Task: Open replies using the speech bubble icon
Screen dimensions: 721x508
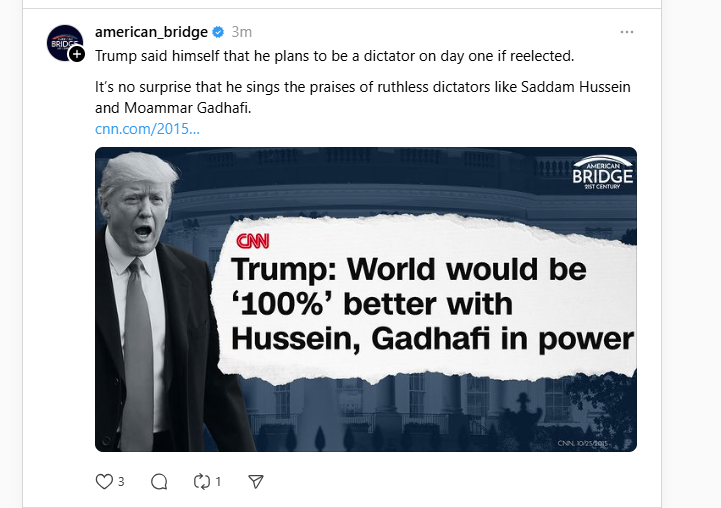Action: (x=158, y=481)
